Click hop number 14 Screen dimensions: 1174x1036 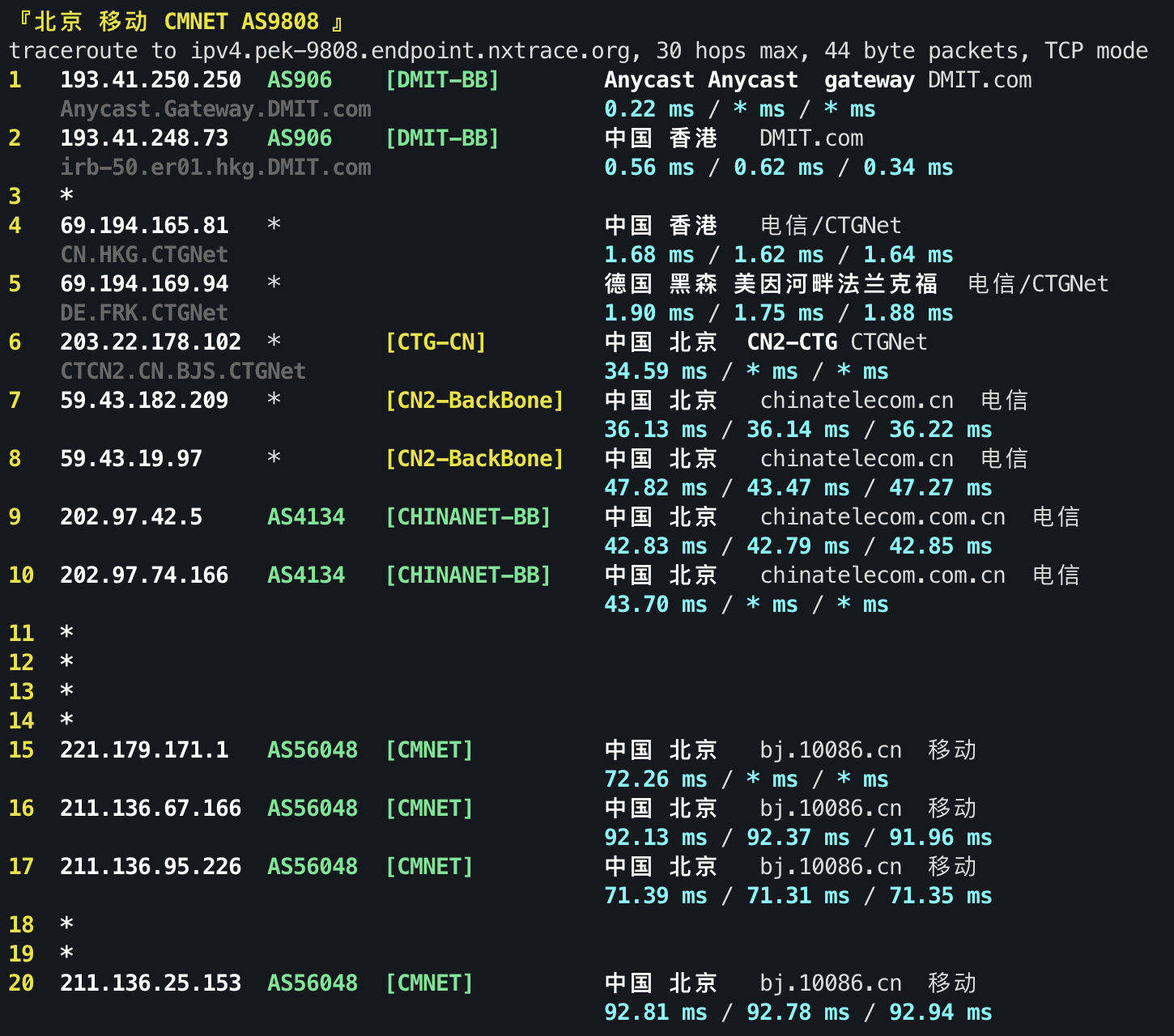pos(21,721)
